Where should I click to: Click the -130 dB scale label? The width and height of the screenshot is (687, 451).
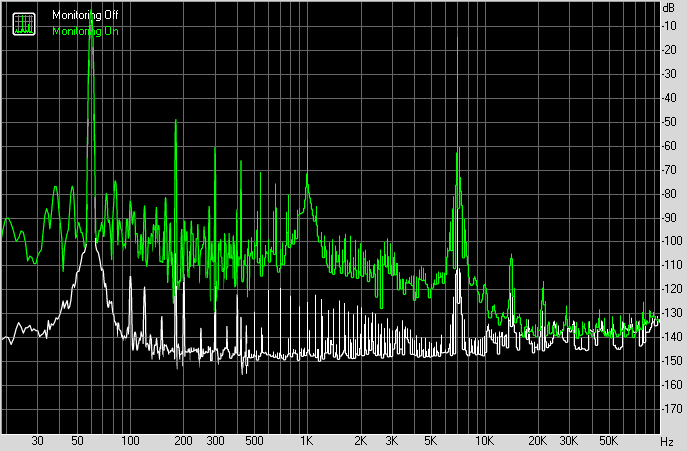pyautogui.click(x=671, y=313)
